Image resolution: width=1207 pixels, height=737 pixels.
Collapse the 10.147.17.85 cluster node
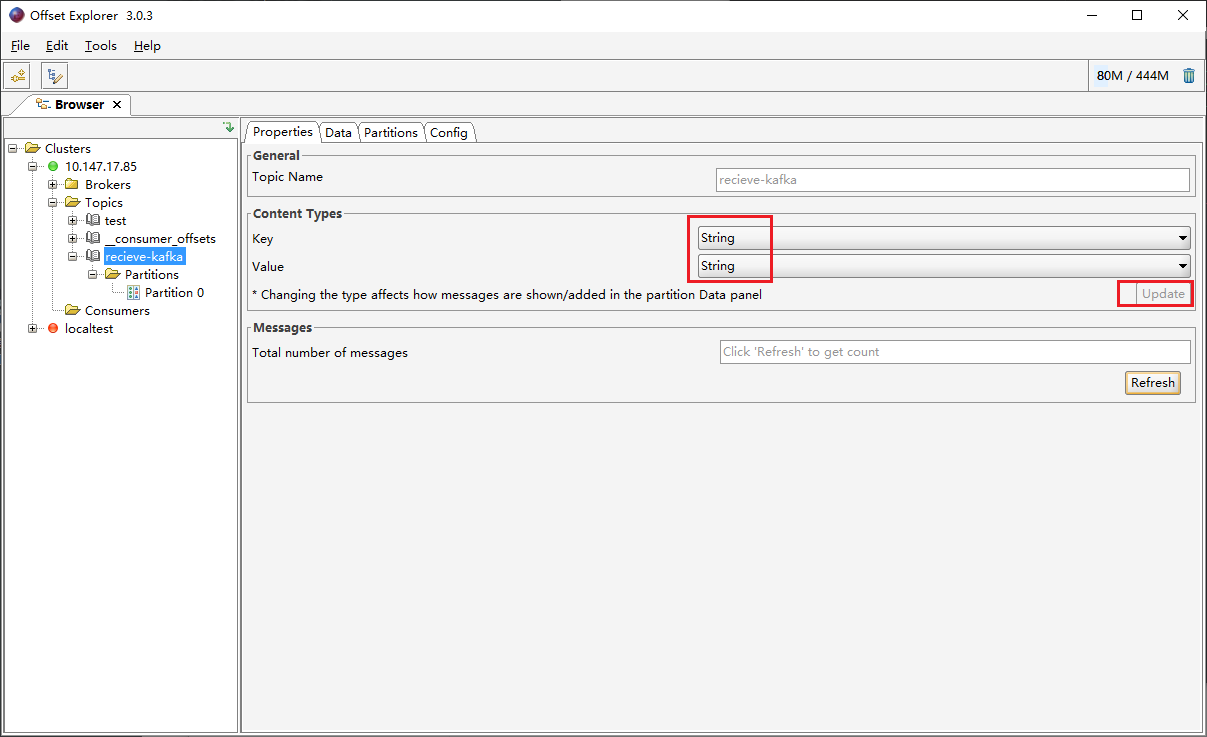[33, 167]
